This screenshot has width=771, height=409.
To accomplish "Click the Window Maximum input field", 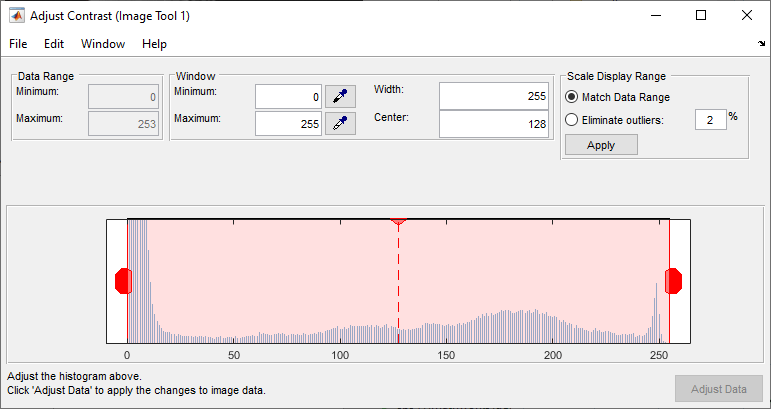I will point(288,124).
